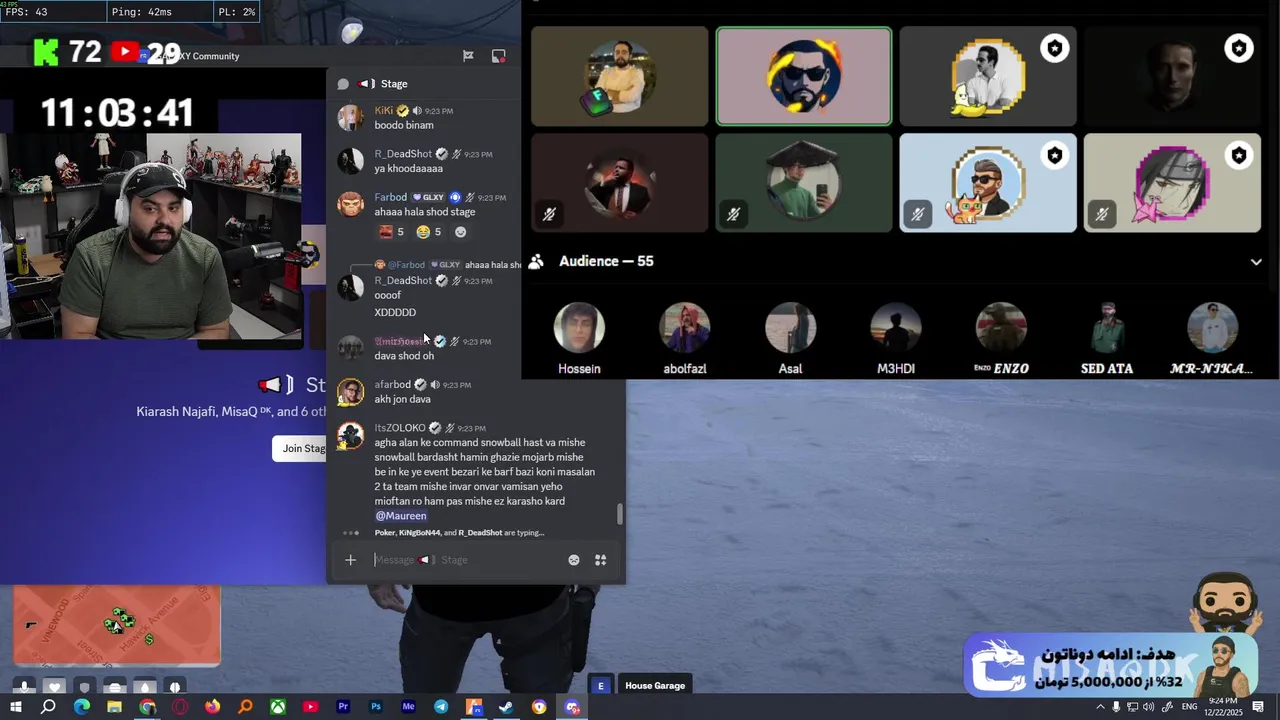
Task: Open Google Chrome from taskbar
Action: (x=147, y=707)
